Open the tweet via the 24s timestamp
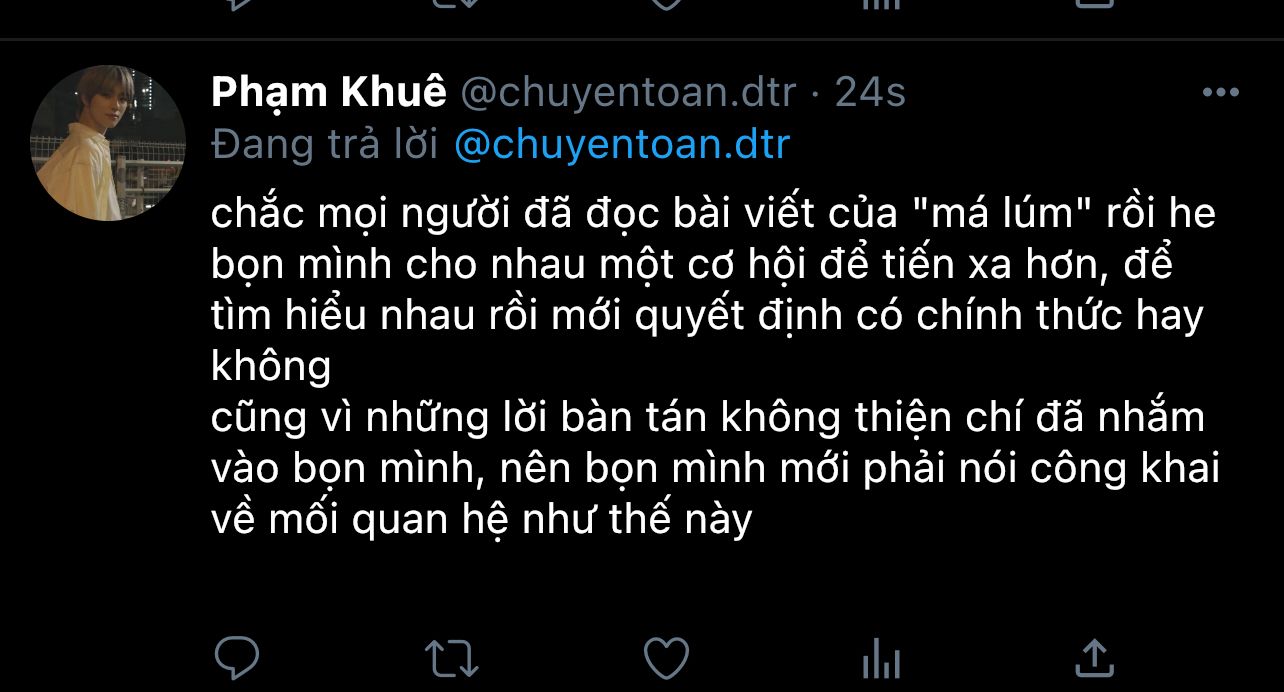Screen dimensions: 1284x692 coord(870,93)
